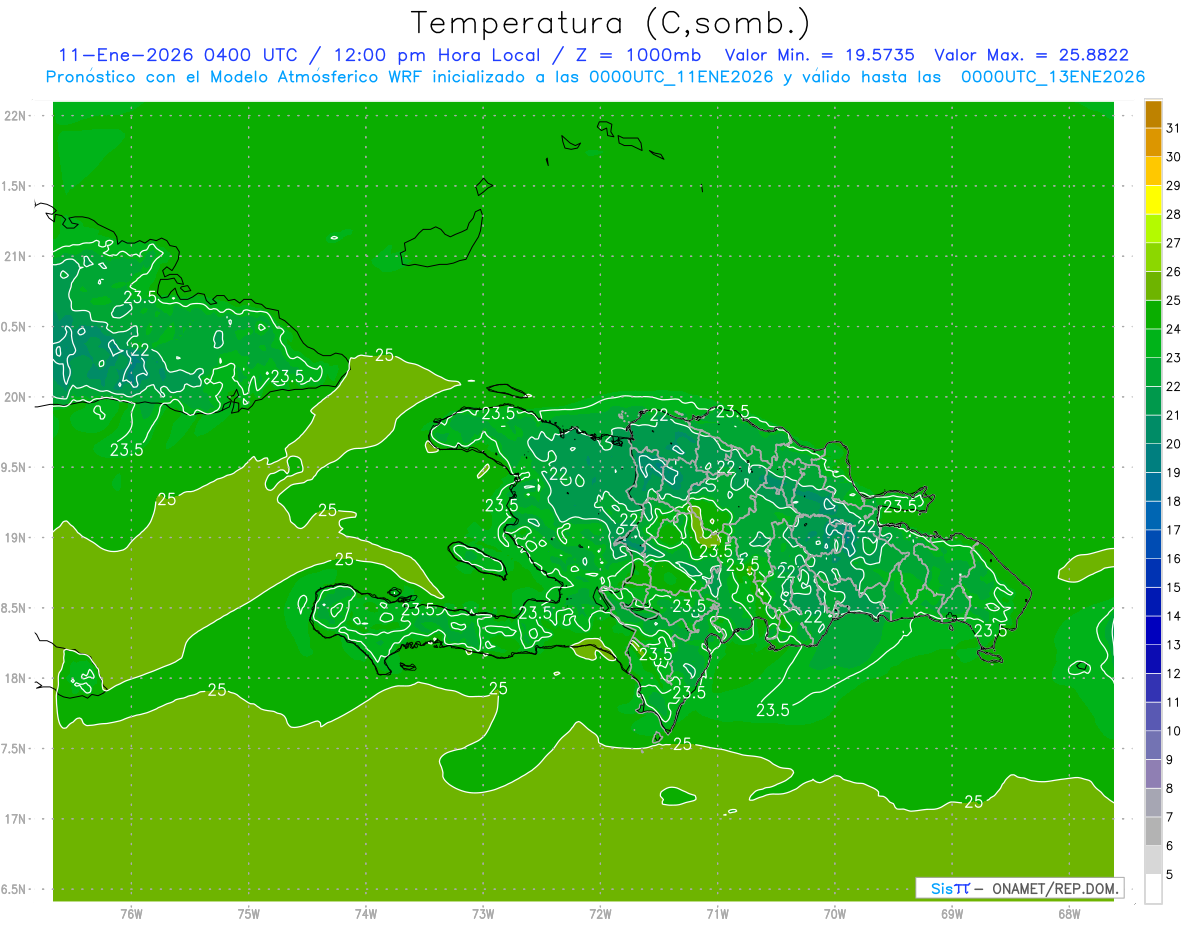Click the '17N' latitude axis label

click(x=16, y=819)
